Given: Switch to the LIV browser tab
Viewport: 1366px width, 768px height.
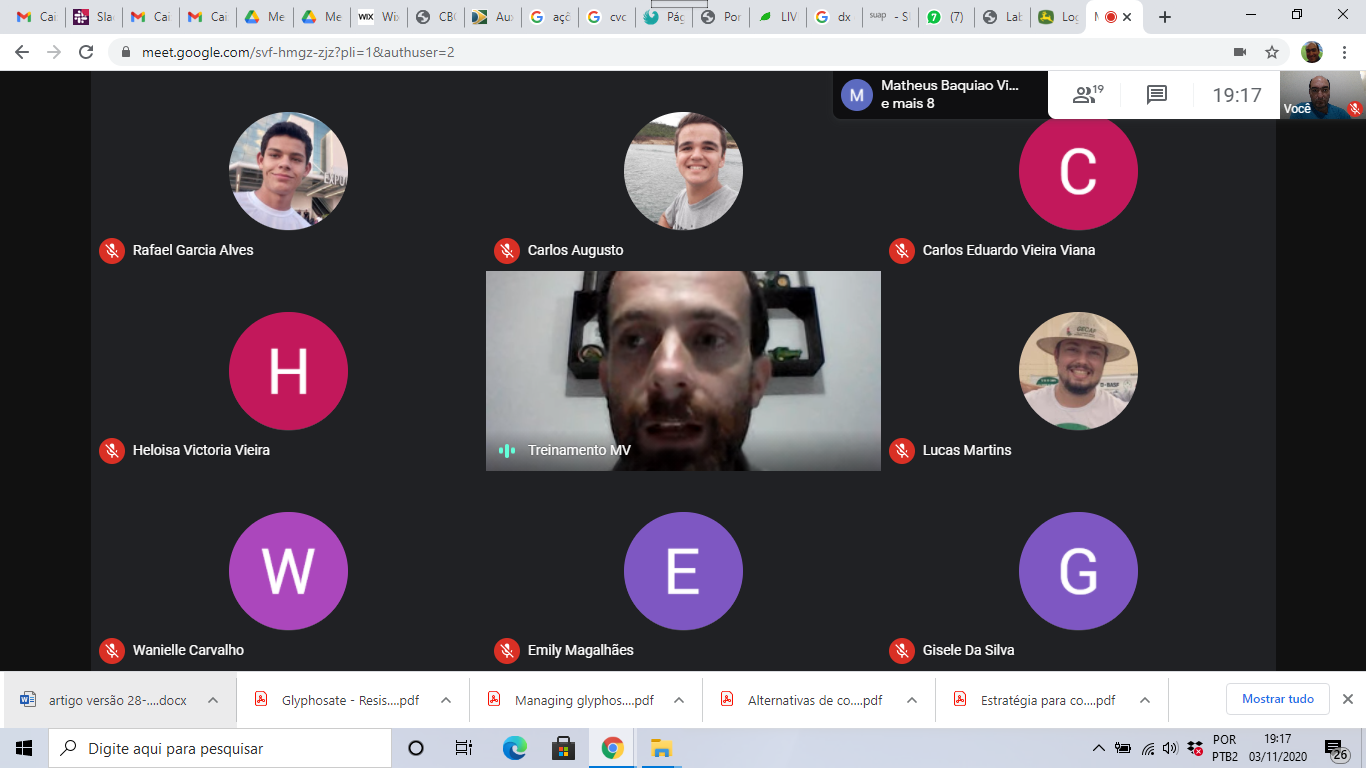Looking at the screenshot, I should 778,17.
